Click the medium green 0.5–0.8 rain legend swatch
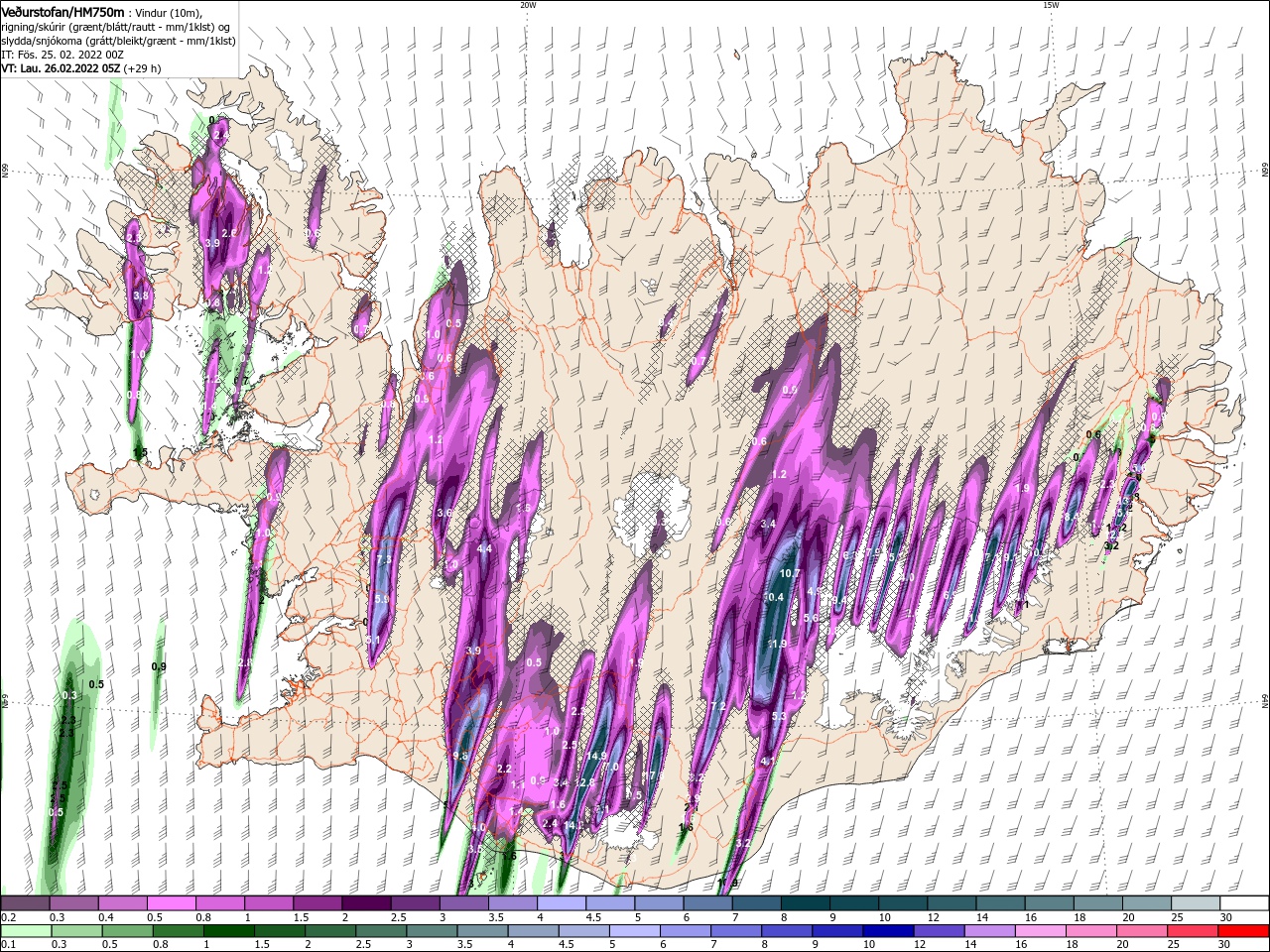 (127, 931)
